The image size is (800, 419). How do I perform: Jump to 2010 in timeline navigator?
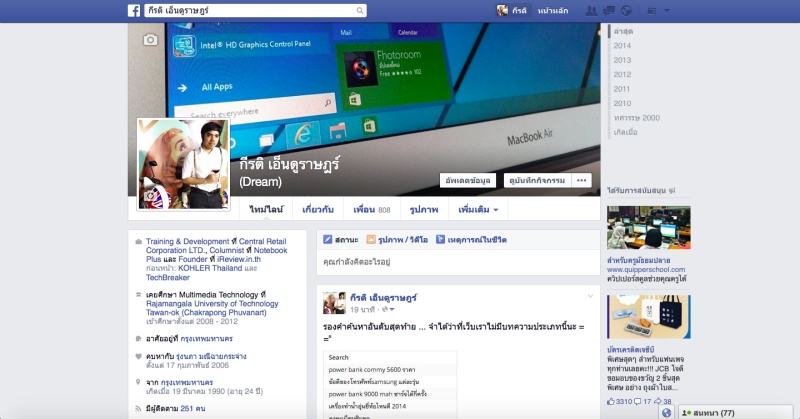(x=622, y=103)
